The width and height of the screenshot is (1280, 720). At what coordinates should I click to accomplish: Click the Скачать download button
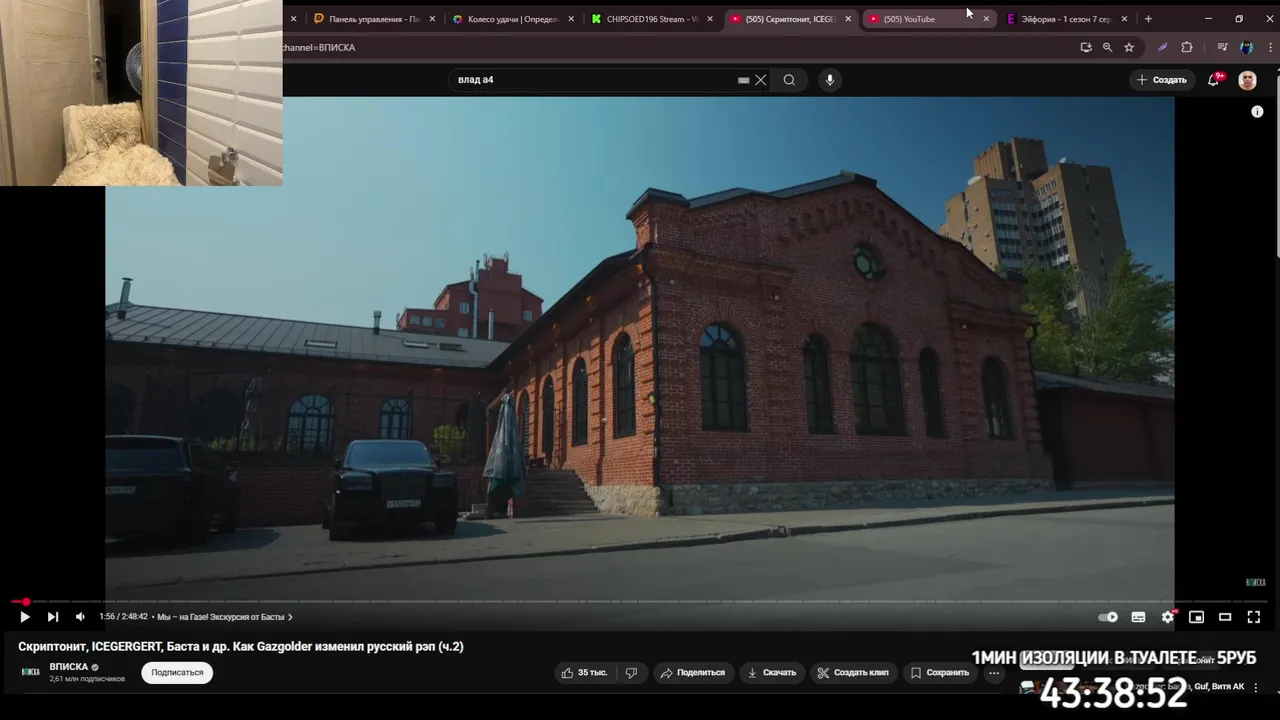[771, 673]
